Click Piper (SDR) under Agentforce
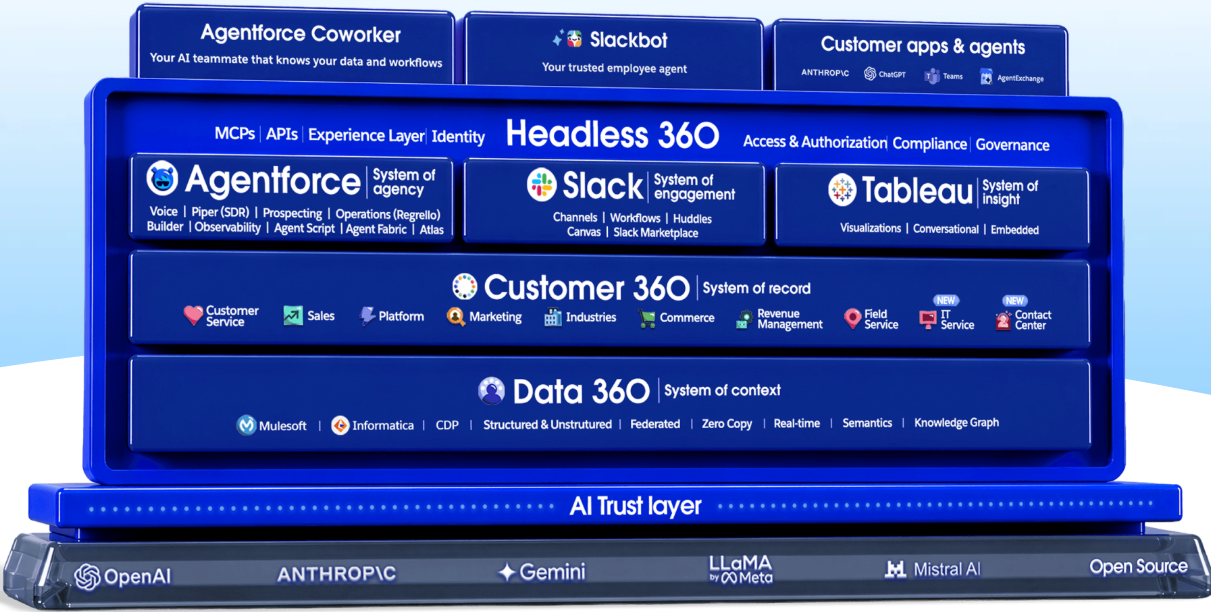Screen dimensions: 1211x612 tap(221, 213)
